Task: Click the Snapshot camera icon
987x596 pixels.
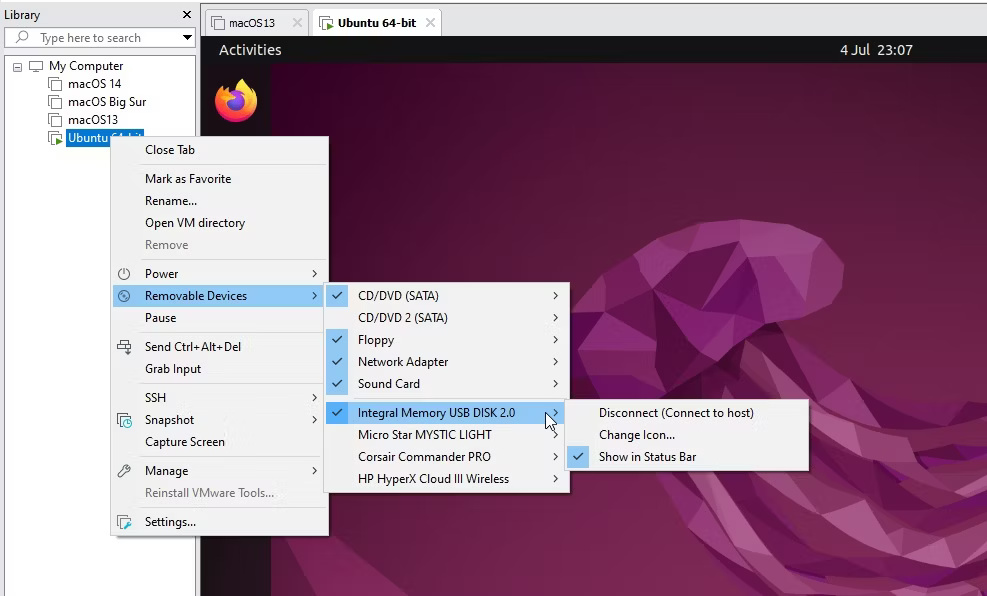Action: point(124,420)
